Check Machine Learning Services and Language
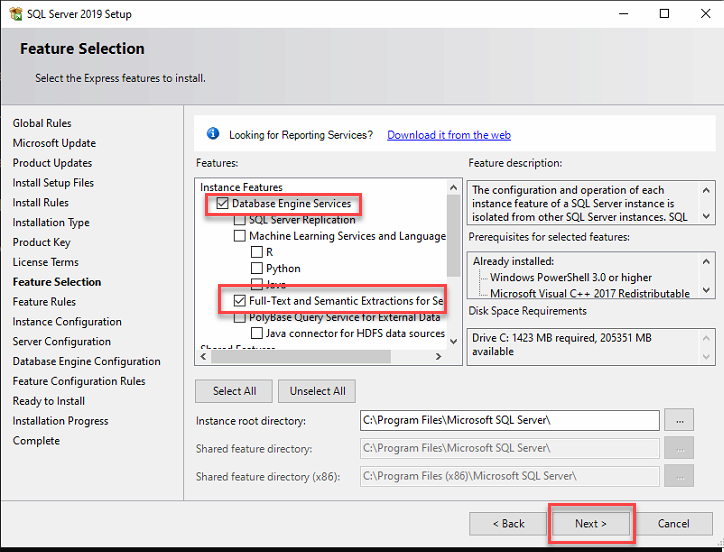The image size is (724, 552). [239, 236]
